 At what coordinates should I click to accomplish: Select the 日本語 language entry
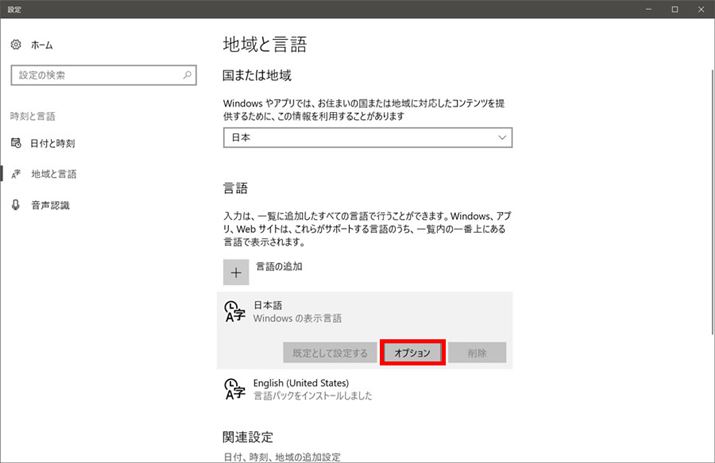365,330
